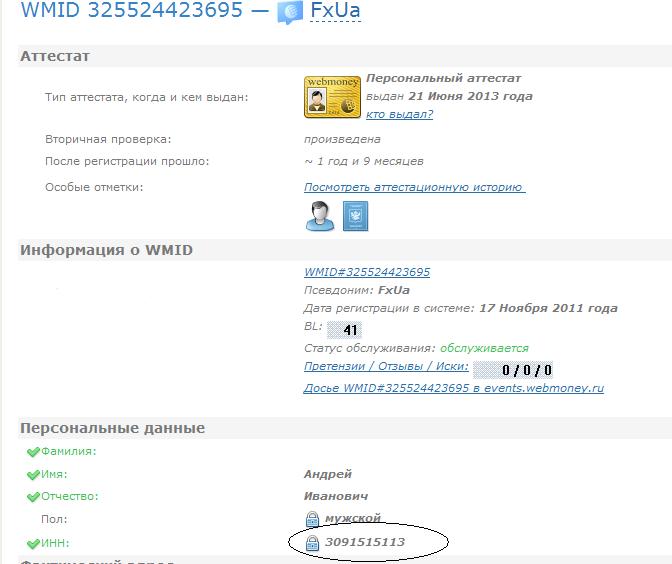
Task: Open the 'кто выдал?' link
Action: pos(399,114)
